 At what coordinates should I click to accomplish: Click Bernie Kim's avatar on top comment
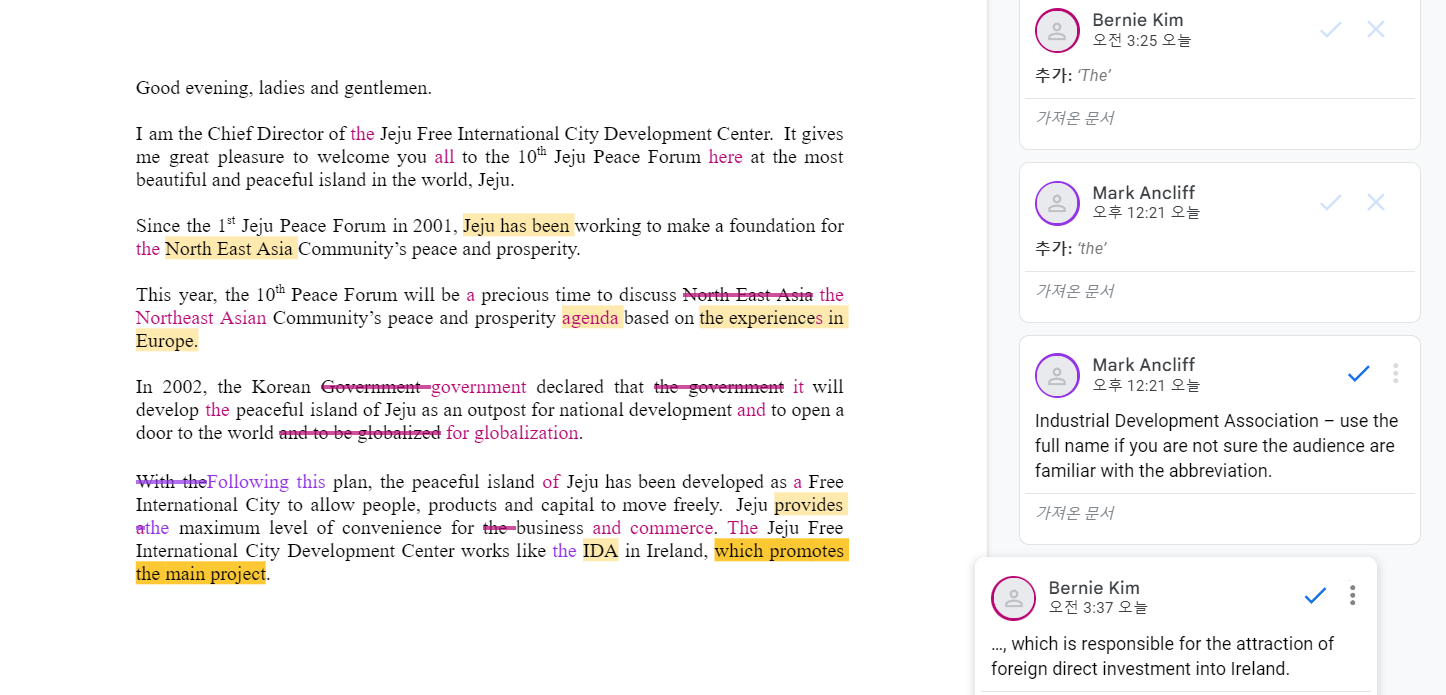click(x=1057, y=30)
